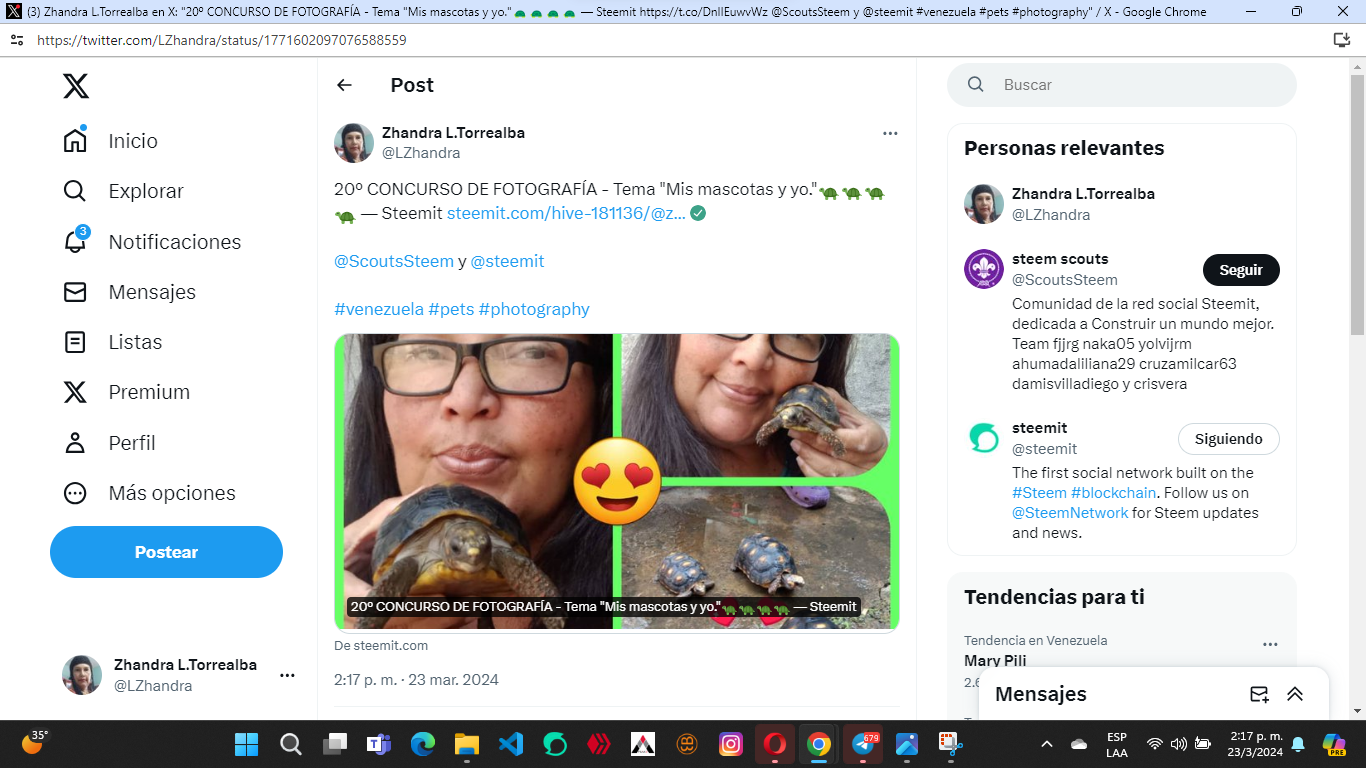This screenshot has height=768, width=1366.
Task: Open Mensajes in the left sidebar
Action: [129, 292]
